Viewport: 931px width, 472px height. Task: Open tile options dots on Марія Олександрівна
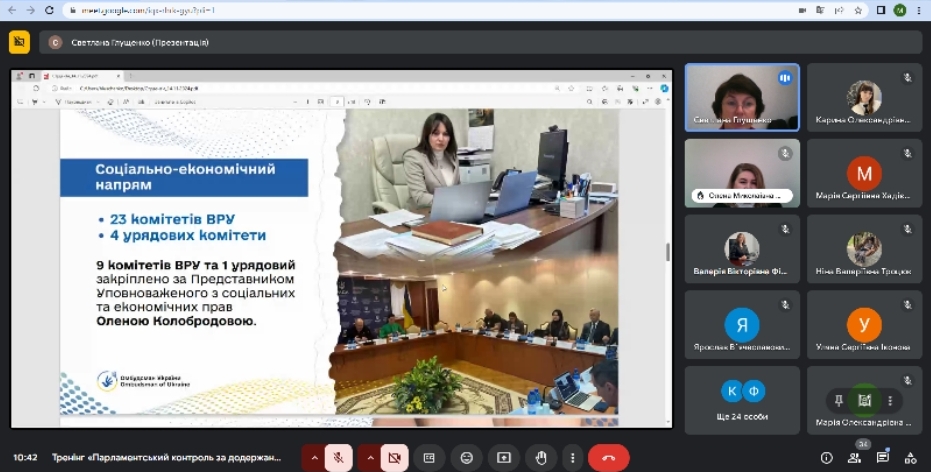coord(890,401)
